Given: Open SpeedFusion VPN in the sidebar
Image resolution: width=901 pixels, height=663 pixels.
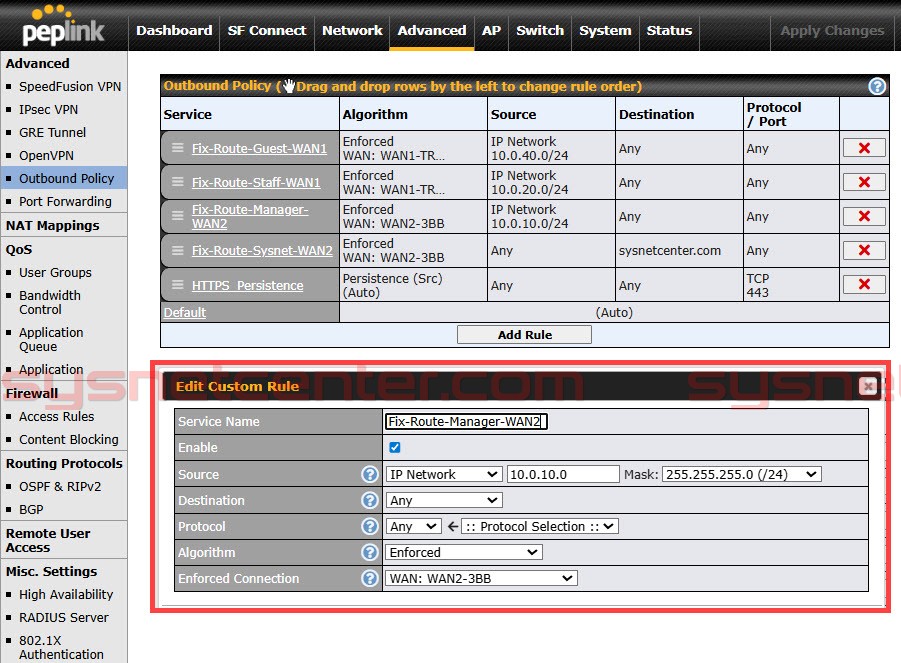Looking at the screenshot, I should click(70, 86).
